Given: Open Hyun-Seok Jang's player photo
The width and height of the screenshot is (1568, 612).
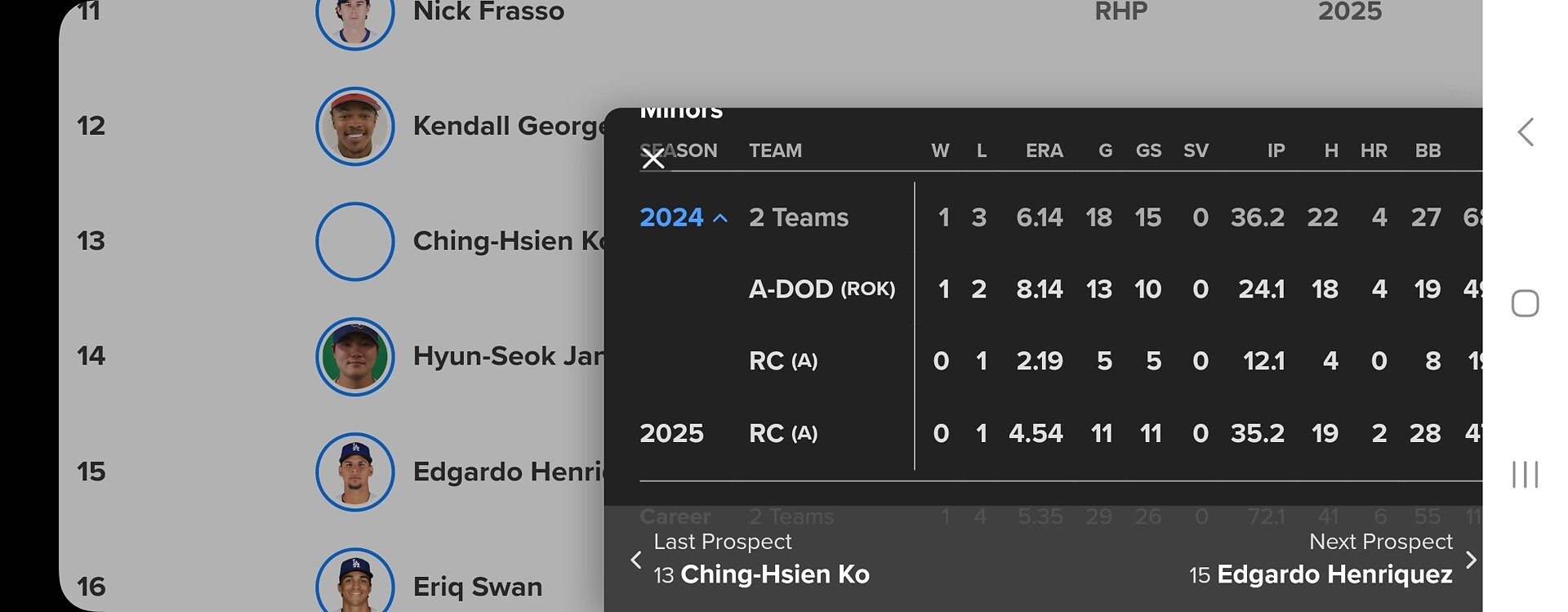Looking at the screenshot, I should [355, 357].
